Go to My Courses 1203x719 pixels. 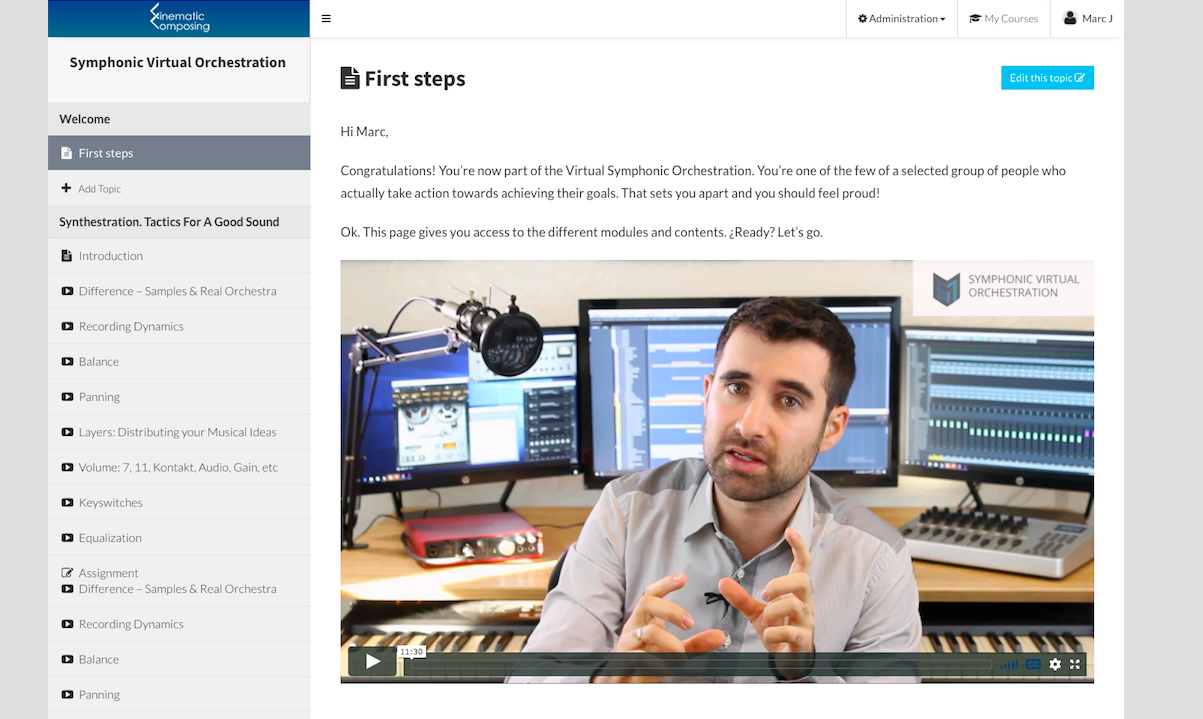point(1004,18)
